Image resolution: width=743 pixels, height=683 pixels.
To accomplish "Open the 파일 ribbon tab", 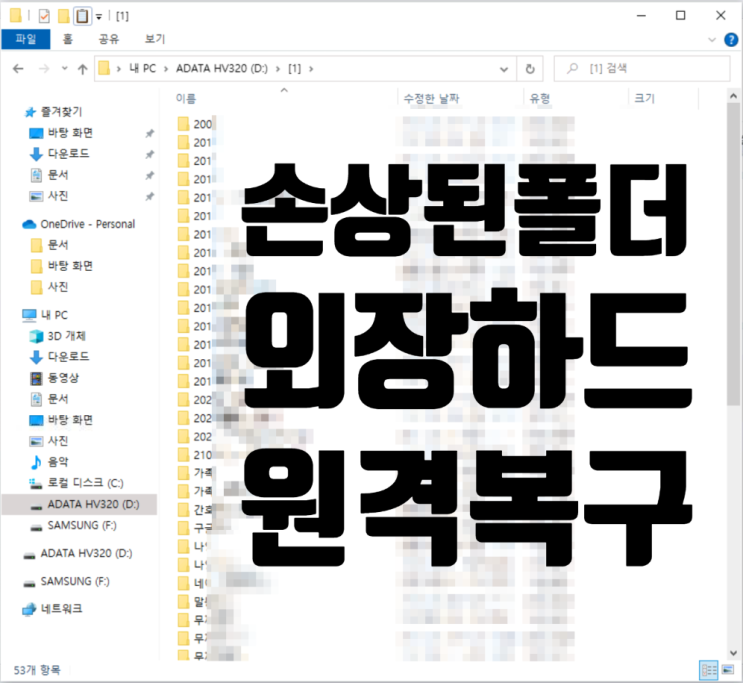I will 26,39.
